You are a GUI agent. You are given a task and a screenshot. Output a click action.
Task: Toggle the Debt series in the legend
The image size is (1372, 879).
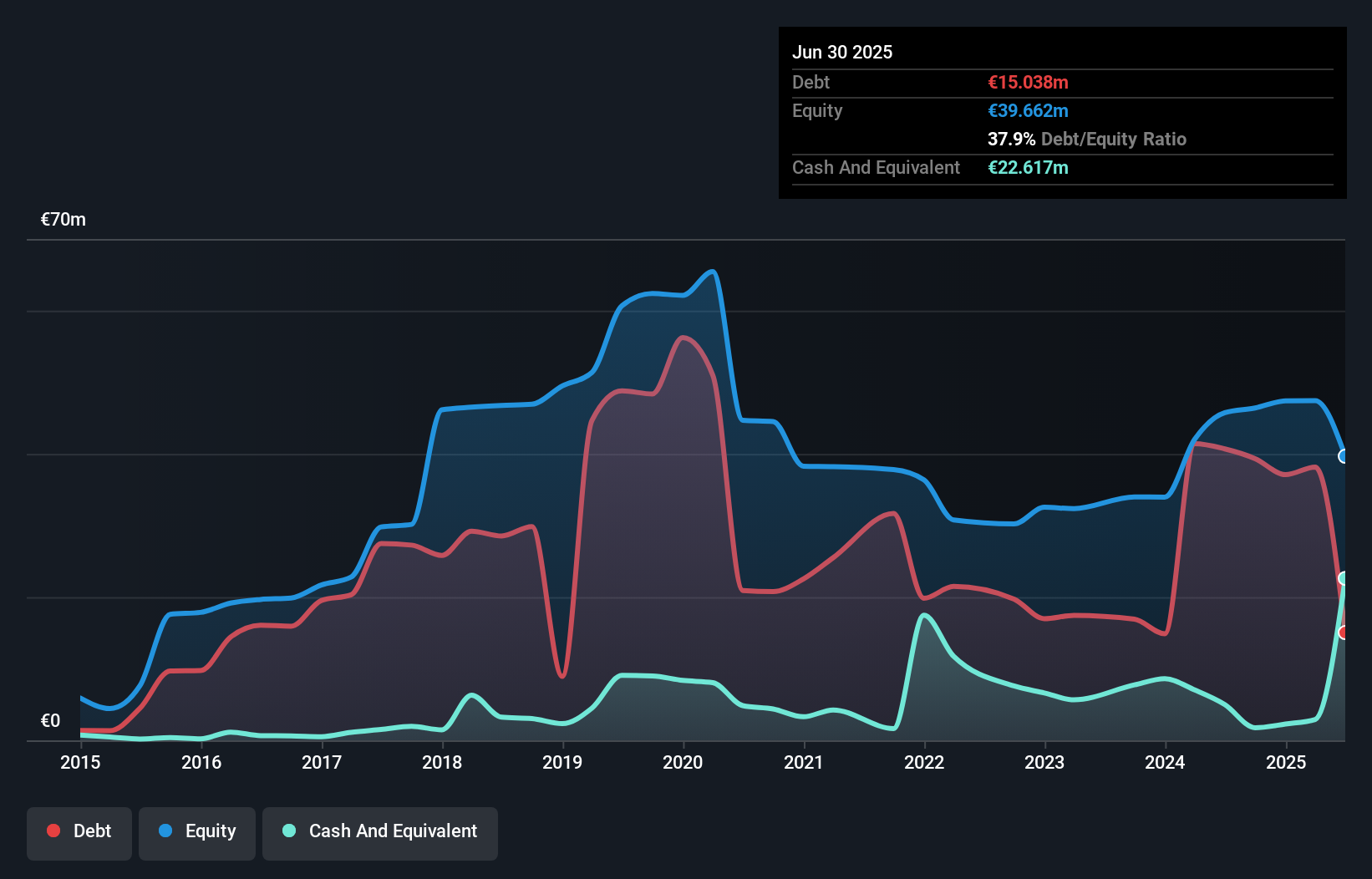pyautogui.click(x=79, y=831)
